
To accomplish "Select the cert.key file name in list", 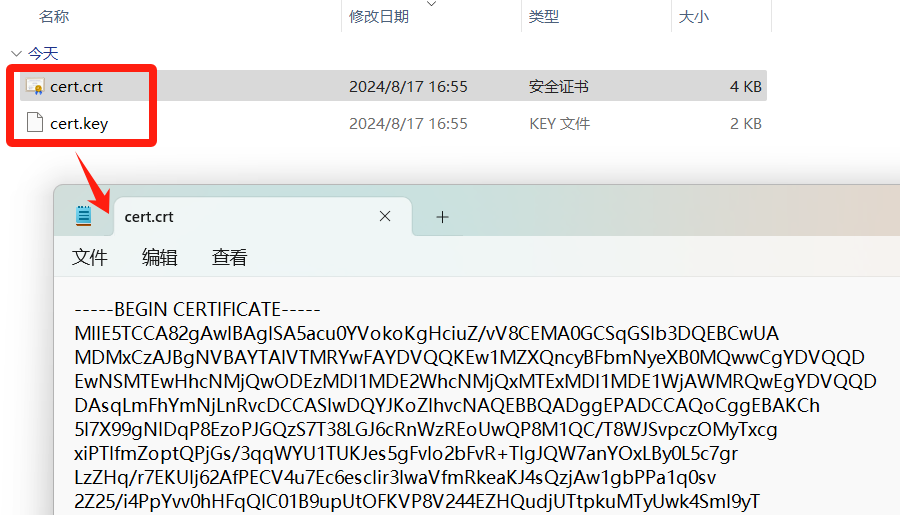I will (x=79, y=124).
